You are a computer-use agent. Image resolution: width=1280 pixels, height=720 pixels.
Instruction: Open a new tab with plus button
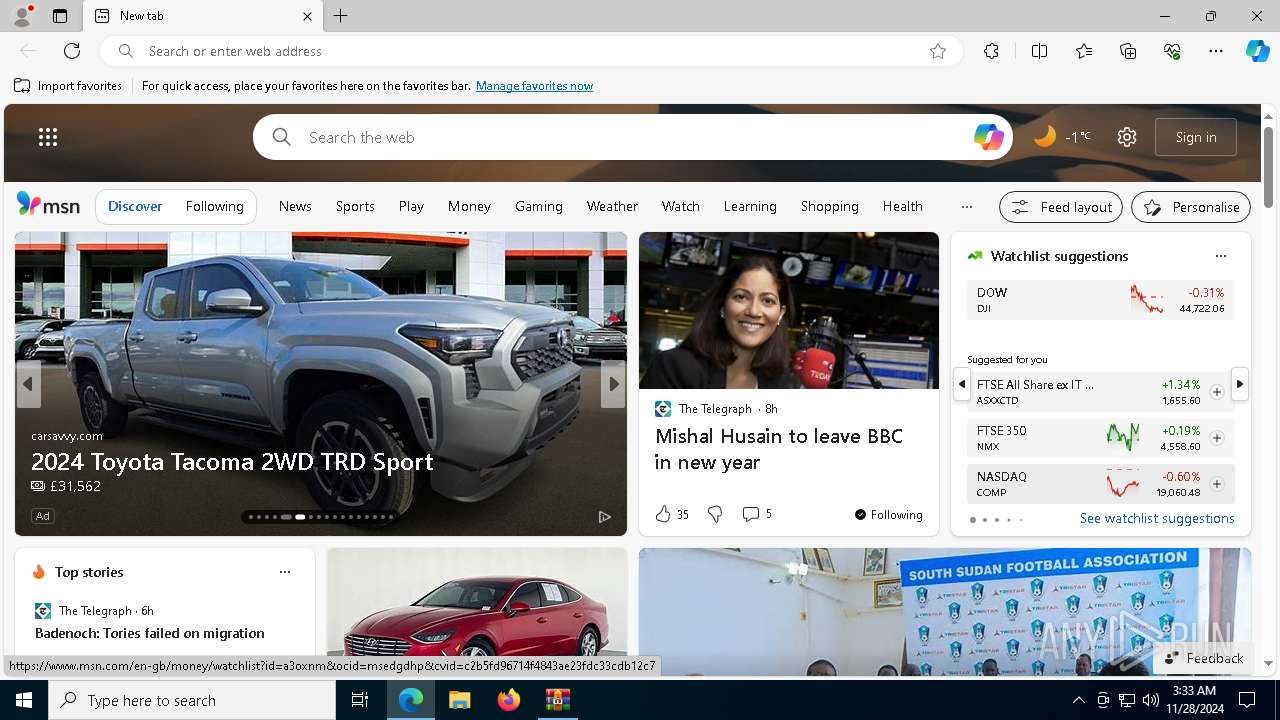pos(341,16)
